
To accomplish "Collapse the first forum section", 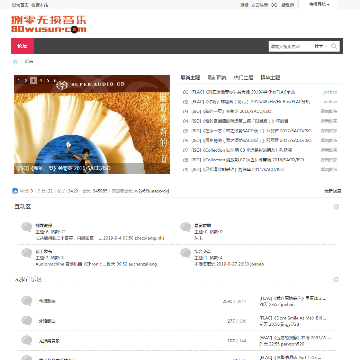I will 336,207.
